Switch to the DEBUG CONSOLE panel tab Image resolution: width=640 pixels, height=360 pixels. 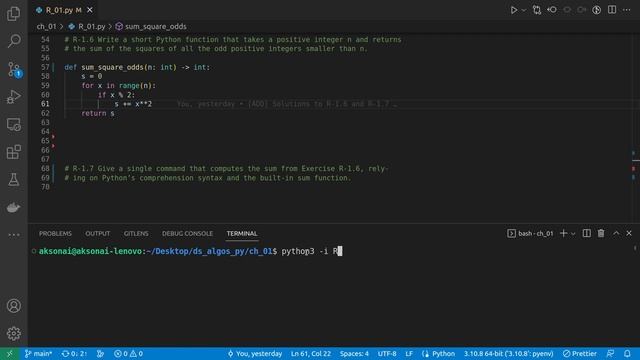(x=187, y=233)
